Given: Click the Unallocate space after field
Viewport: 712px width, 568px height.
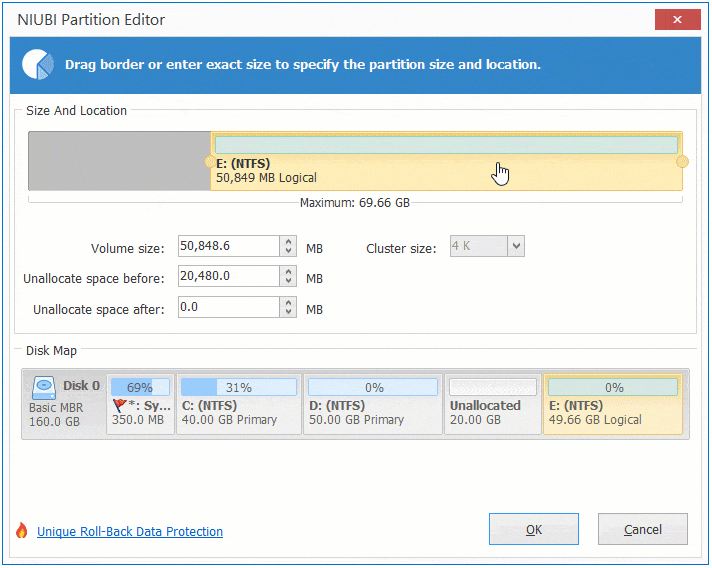Looking at the screenshot, I should tap(227, 308).
